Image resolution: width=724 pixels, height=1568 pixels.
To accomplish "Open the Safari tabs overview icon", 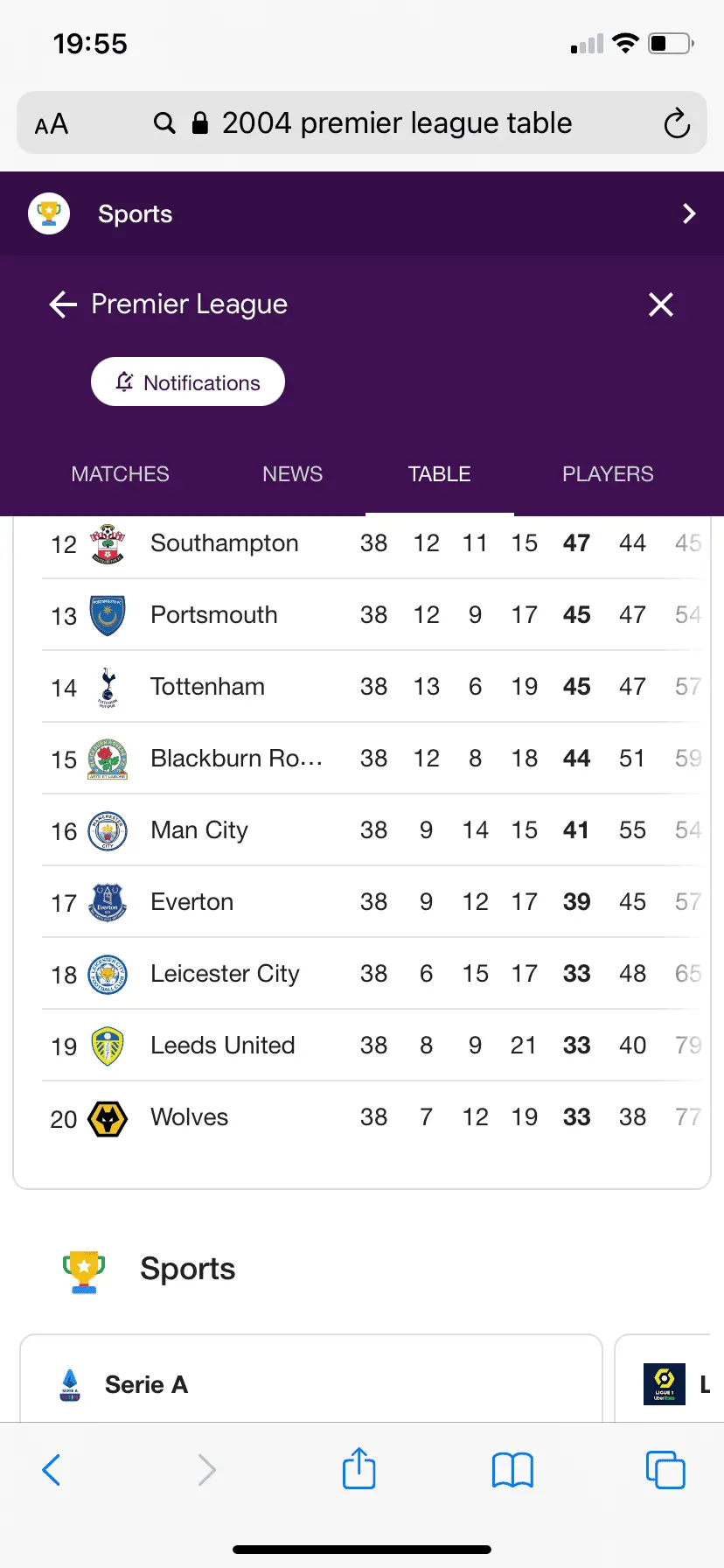I will tap(665, 1469).
